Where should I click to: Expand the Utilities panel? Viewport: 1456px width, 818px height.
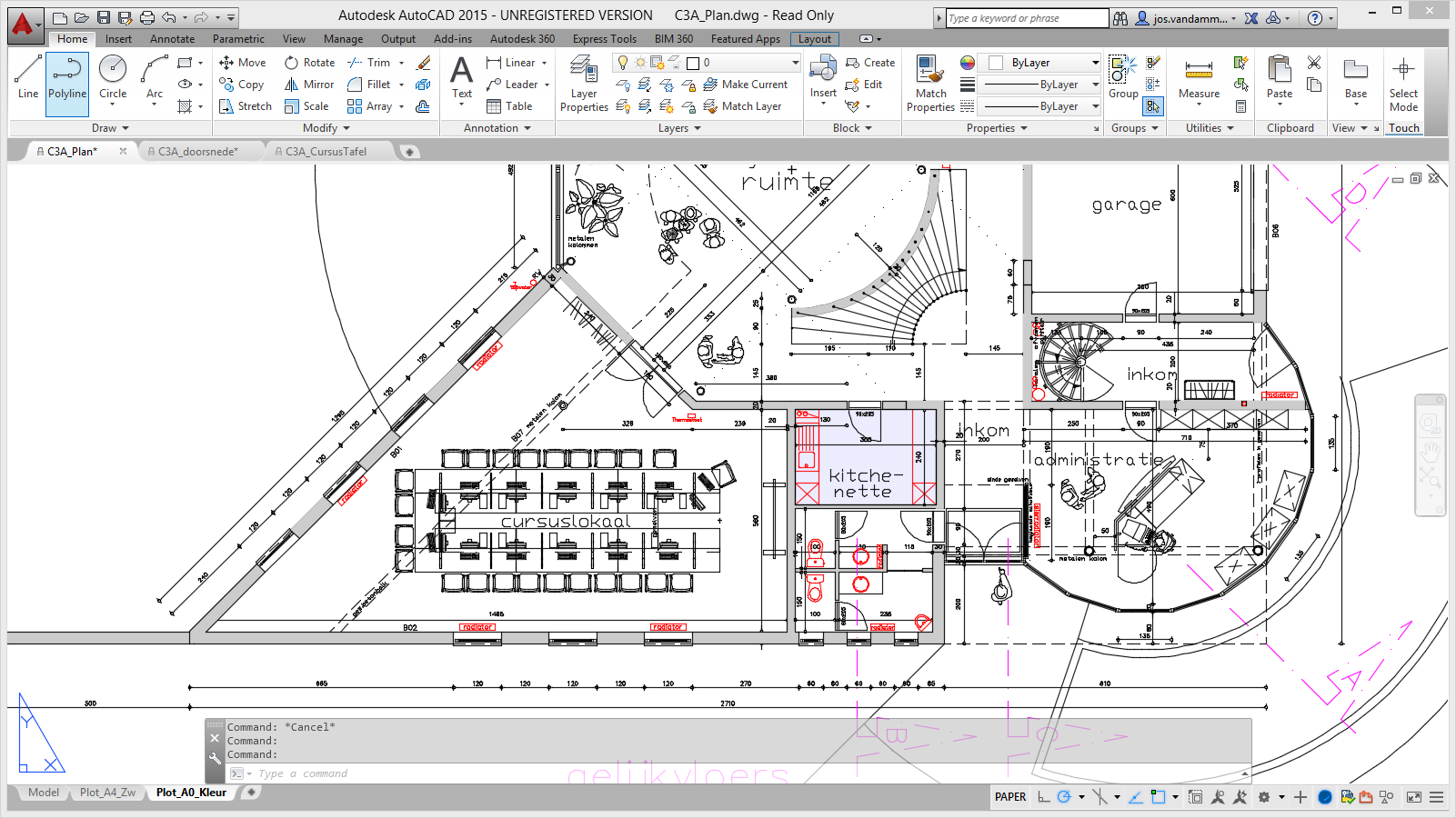1210,128
